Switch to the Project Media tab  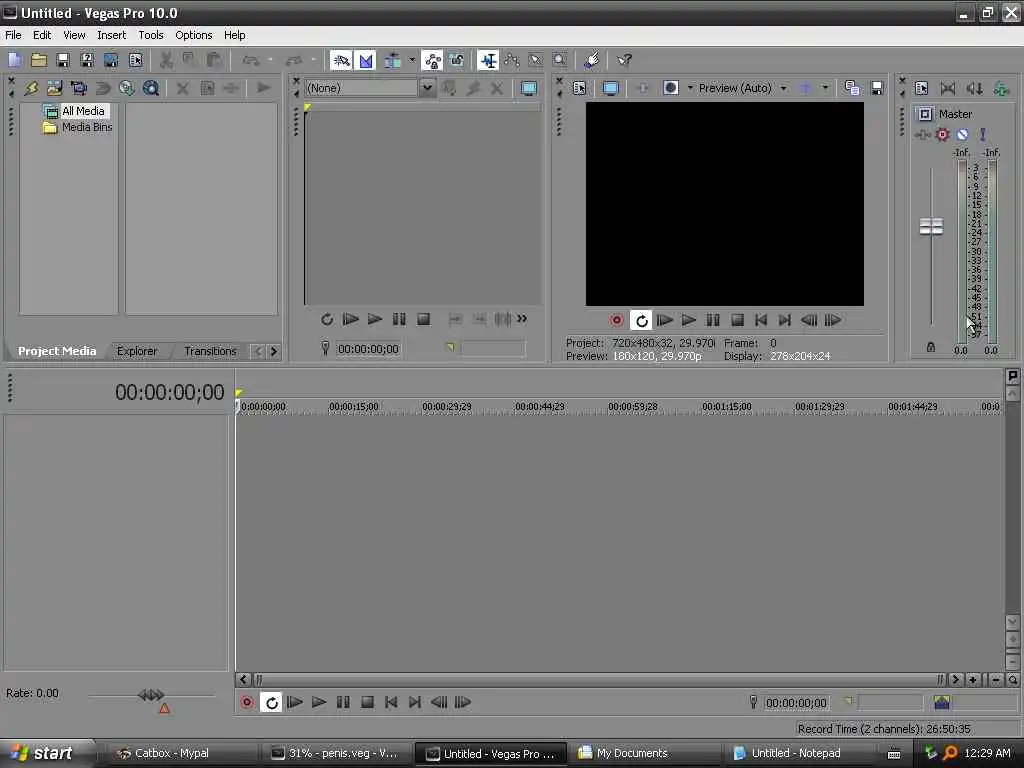click(57, 351)
